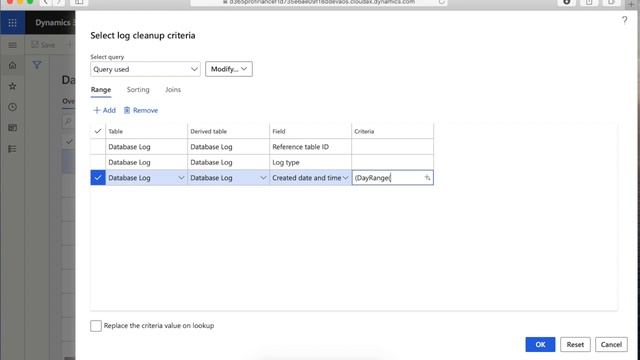This screenshot has width=640, height=360.
Task: Expand the Modify... dropdown button
Action: [229, 69]
